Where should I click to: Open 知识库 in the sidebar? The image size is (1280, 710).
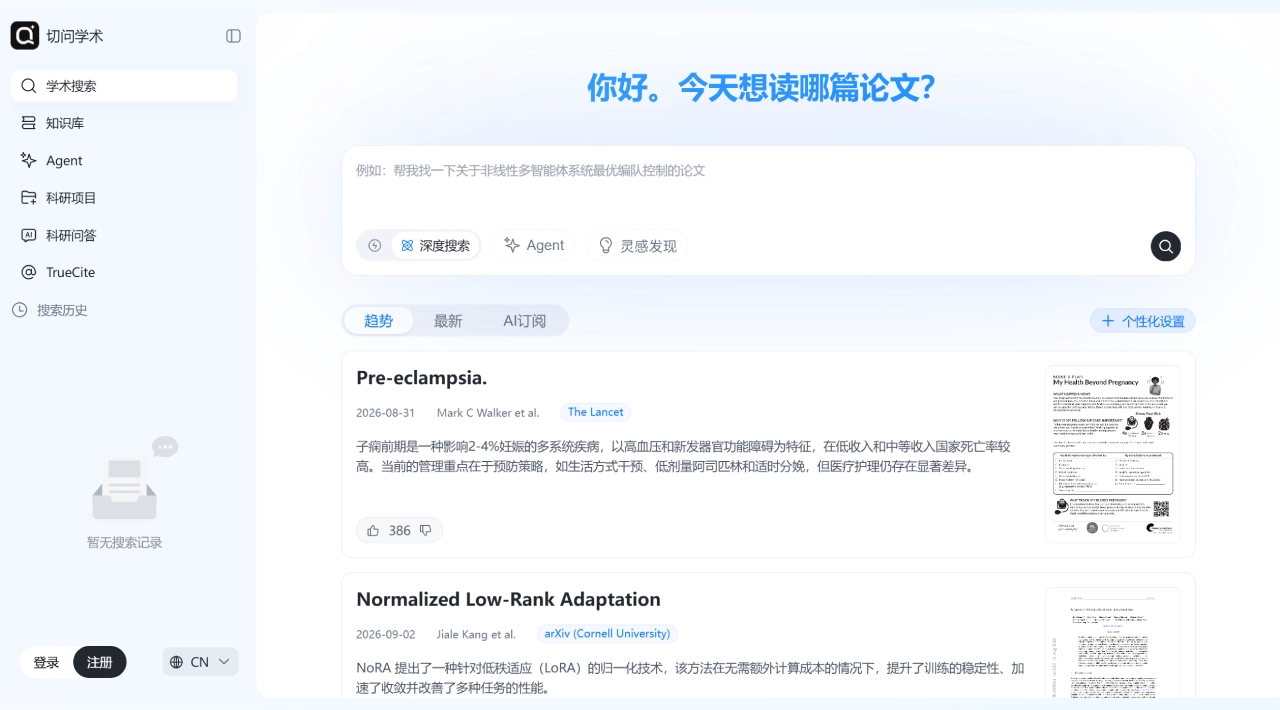(x=124, y=123)
